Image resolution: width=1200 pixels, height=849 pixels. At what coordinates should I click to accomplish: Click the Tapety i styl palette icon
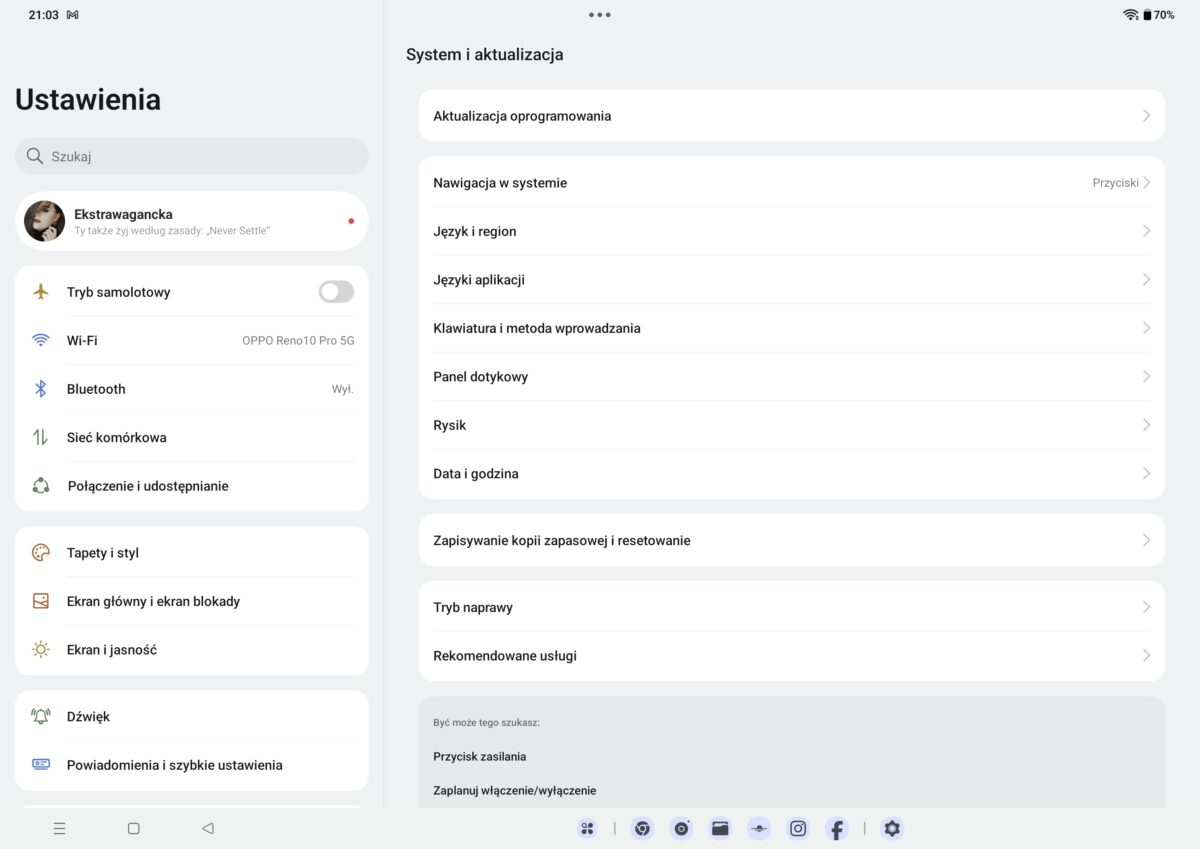pos(40,552)
